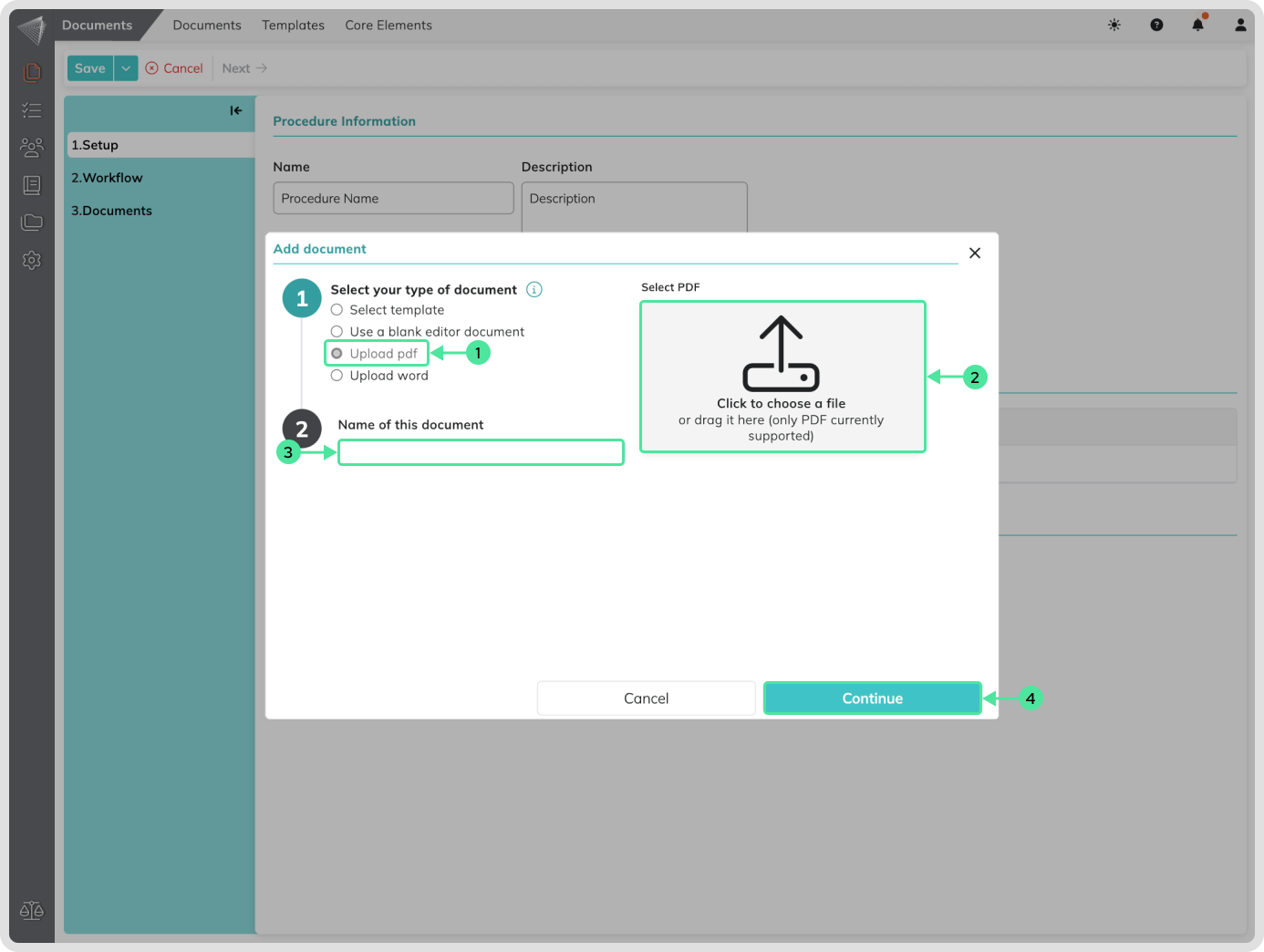1264x952 pixels.
Task: Click the info icon beside document type
Action: coord(534,290)
